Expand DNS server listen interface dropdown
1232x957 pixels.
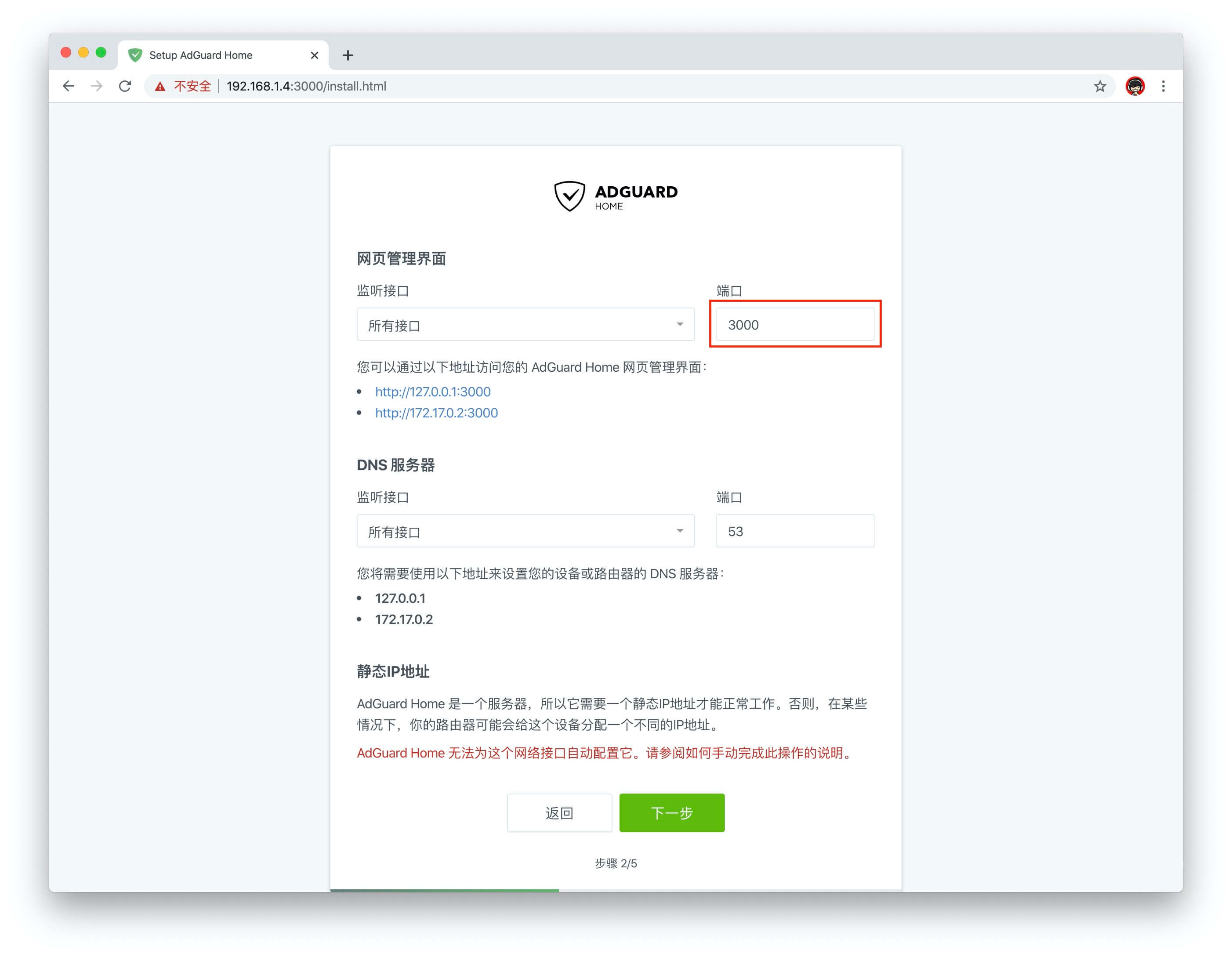[525, 531]
